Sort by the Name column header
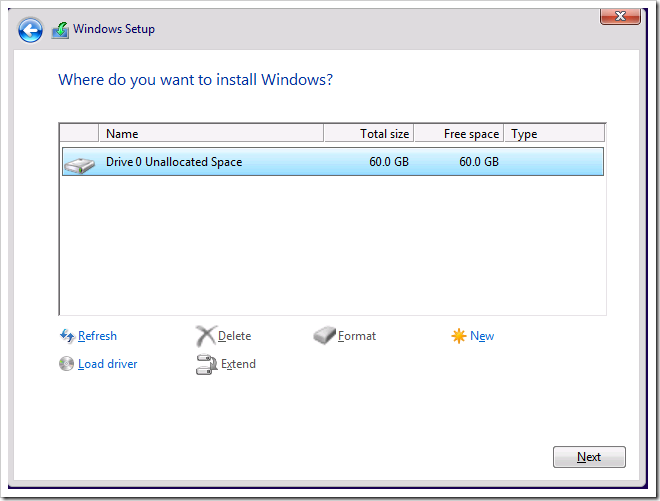 tap(210, 134)
